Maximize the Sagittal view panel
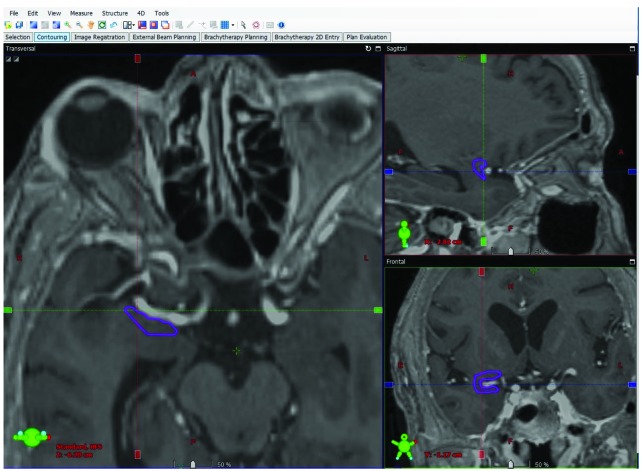Viewport: 643px width, 471px height. pos(632,48)
